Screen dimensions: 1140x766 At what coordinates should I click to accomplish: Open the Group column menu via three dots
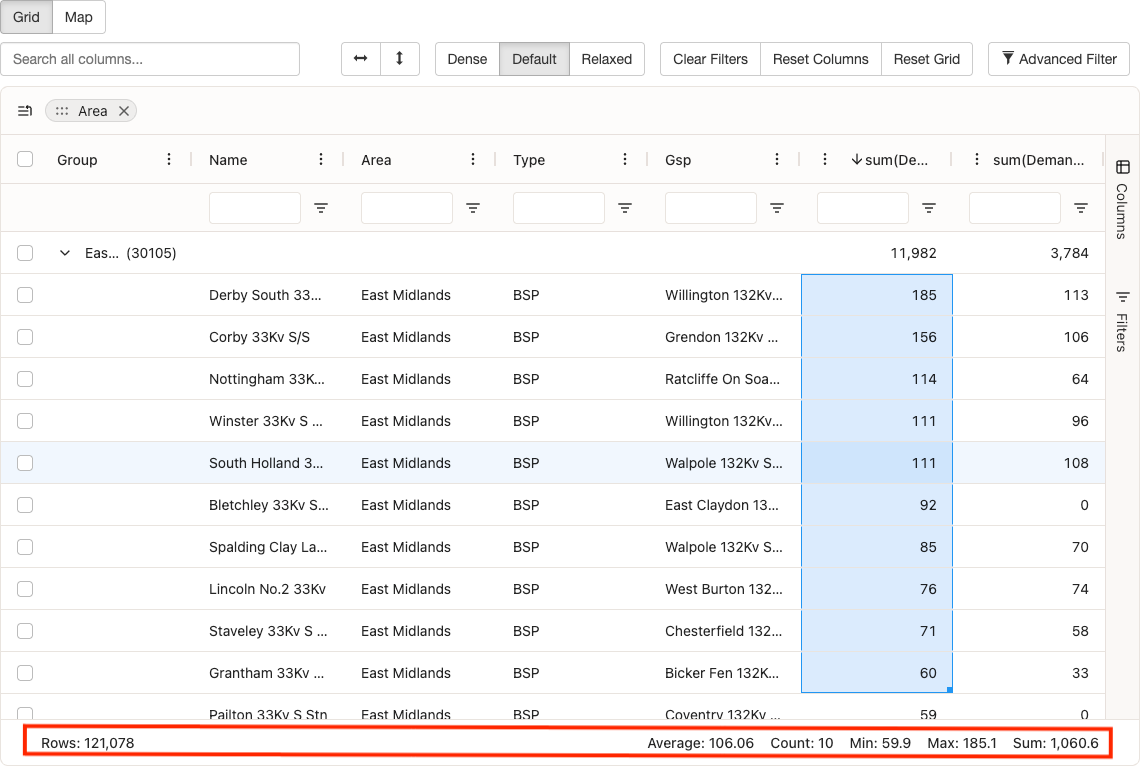(168, 159)
